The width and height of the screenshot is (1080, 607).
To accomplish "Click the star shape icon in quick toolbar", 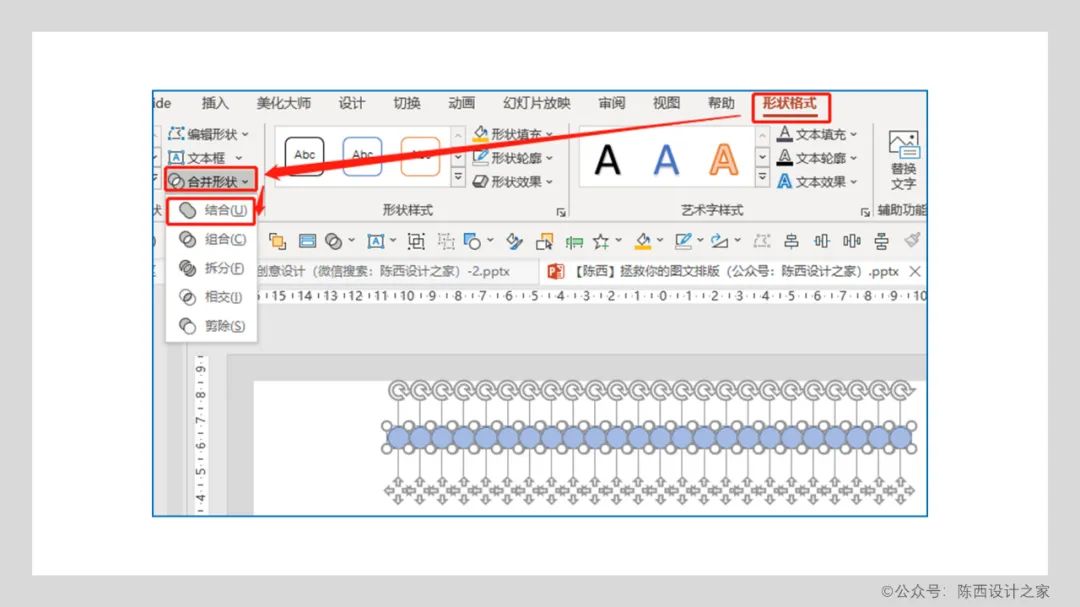I will (601, 241).
